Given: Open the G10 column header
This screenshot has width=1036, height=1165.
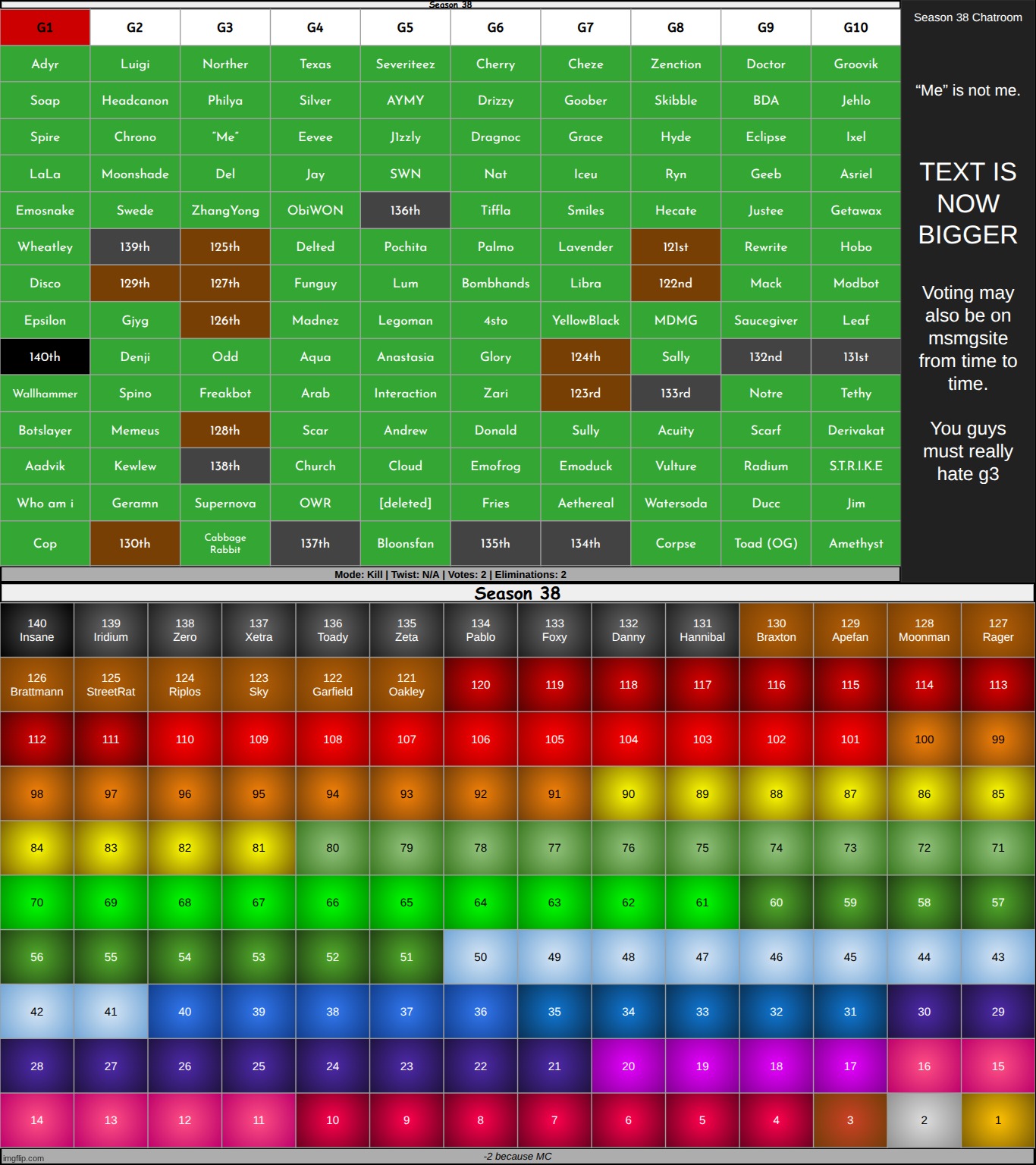Looking at the screenshot, I should click(x=855, y=27).
